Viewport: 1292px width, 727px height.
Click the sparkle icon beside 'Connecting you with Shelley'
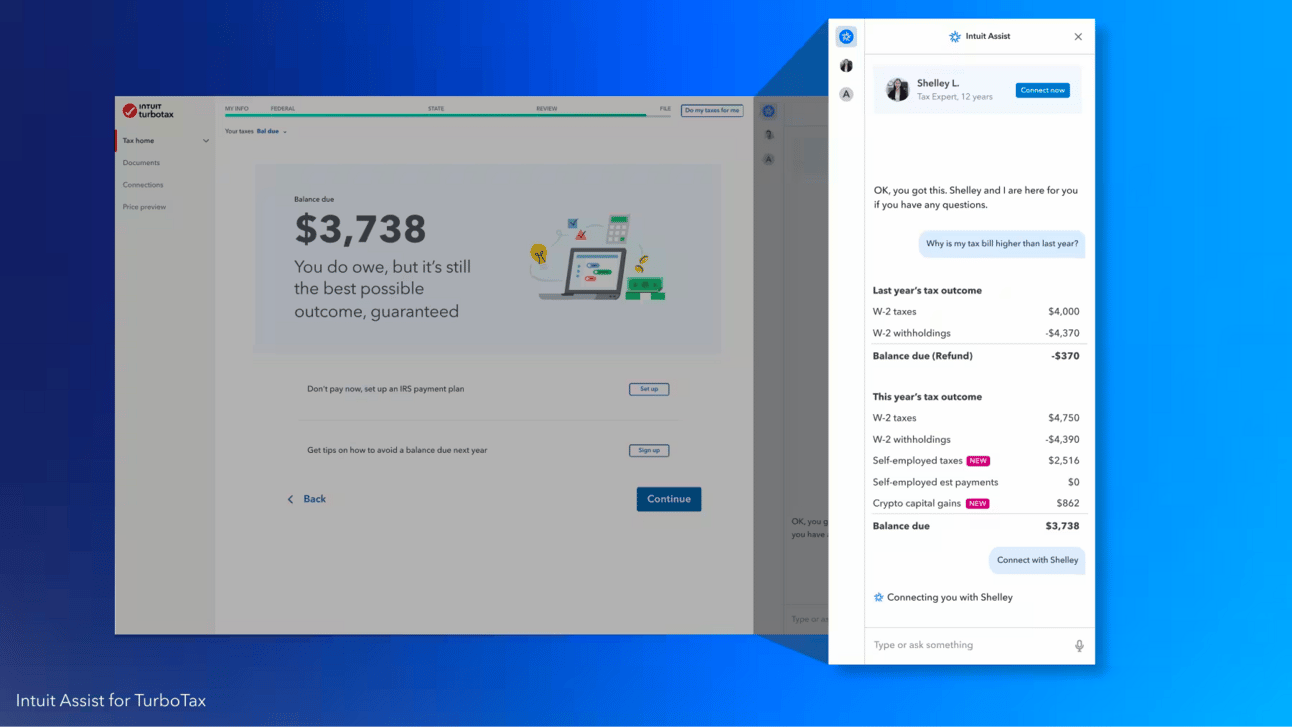click(879, 597)
